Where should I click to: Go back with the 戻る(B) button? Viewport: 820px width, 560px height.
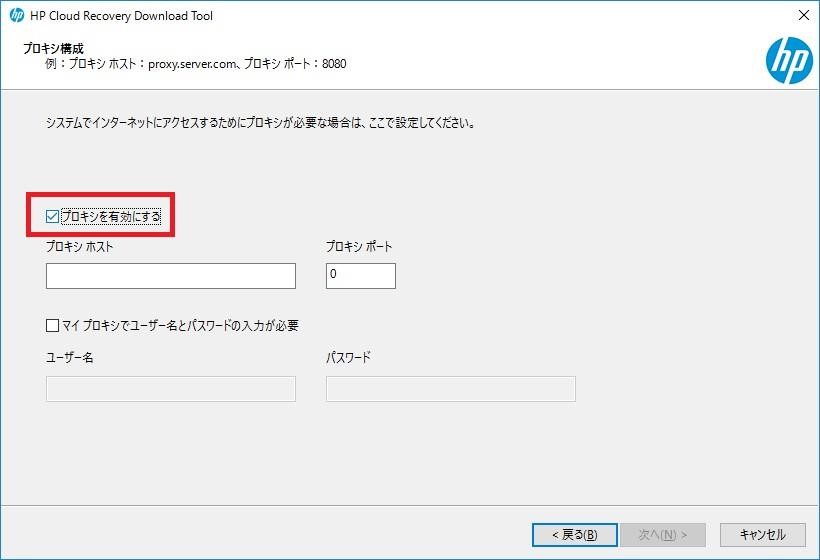(575, 535)
